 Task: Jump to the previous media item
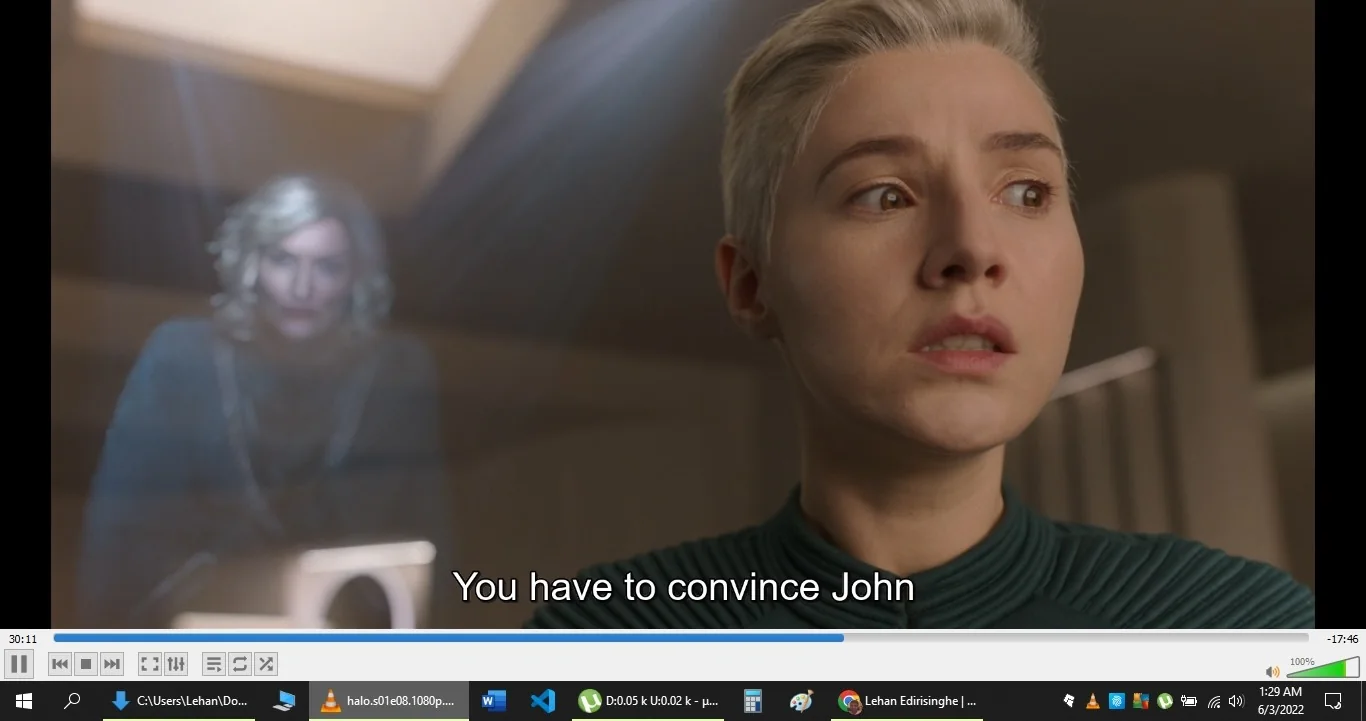point(60,664)
